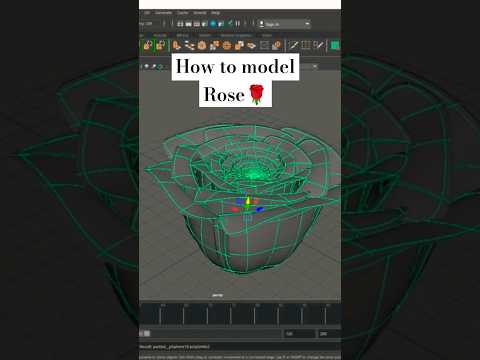This screenshot has height=360, width=480.
Task: Select the Quad Draw pencil tool
Action: pos(318,45)
